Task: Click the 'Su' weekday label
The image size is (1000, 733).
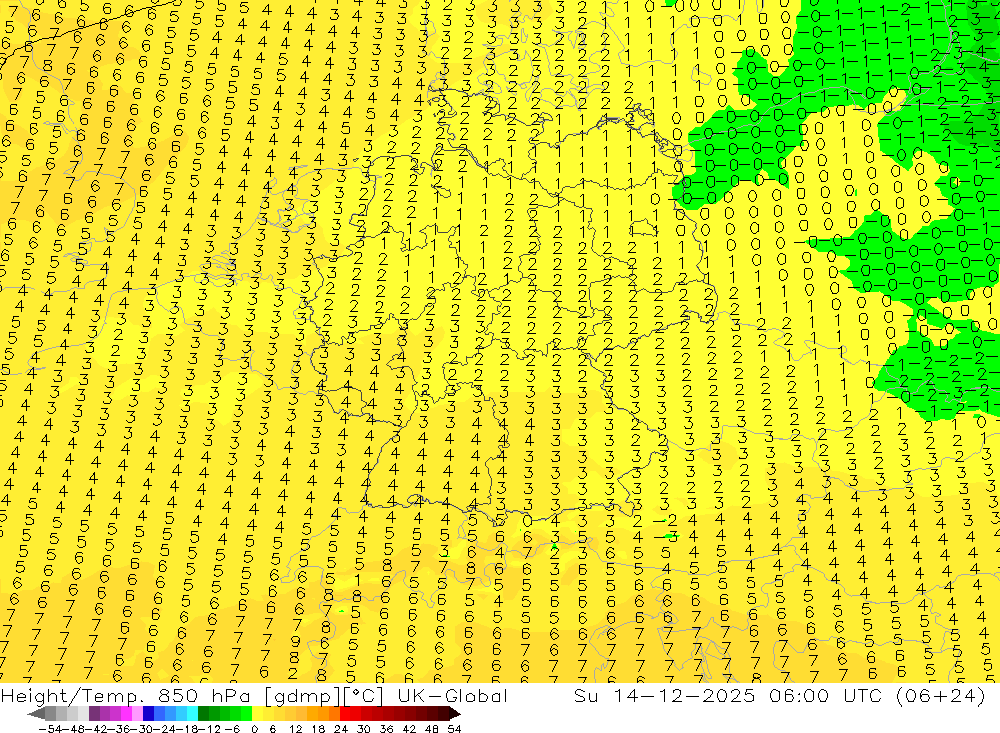Action: click(x=586, y=696)
